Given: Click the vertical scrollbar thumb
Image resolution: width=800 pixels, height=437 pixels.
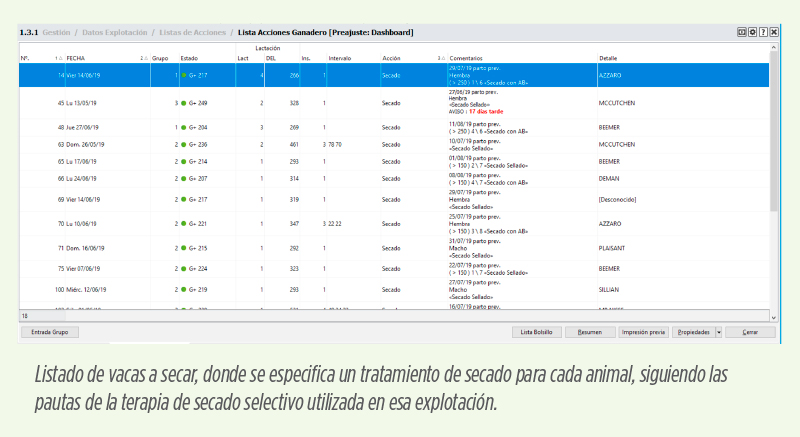Looking at the screenshot, I should pos(773,132).
